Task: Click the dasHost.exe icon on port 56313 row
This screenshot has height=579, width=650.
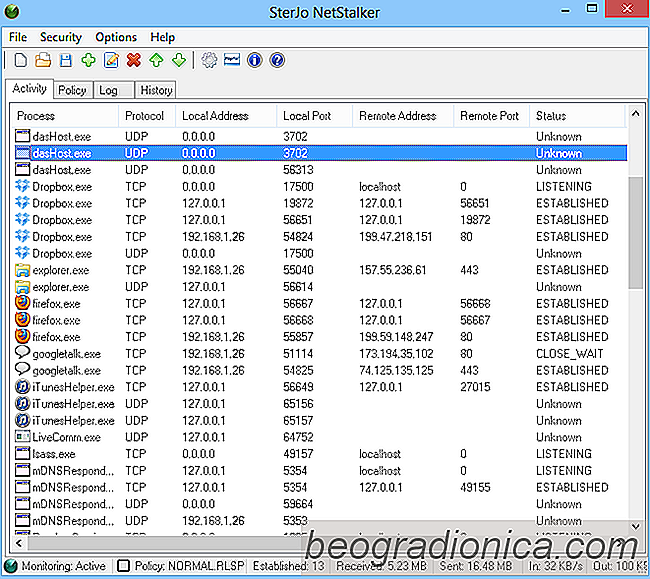Action: 22,169
